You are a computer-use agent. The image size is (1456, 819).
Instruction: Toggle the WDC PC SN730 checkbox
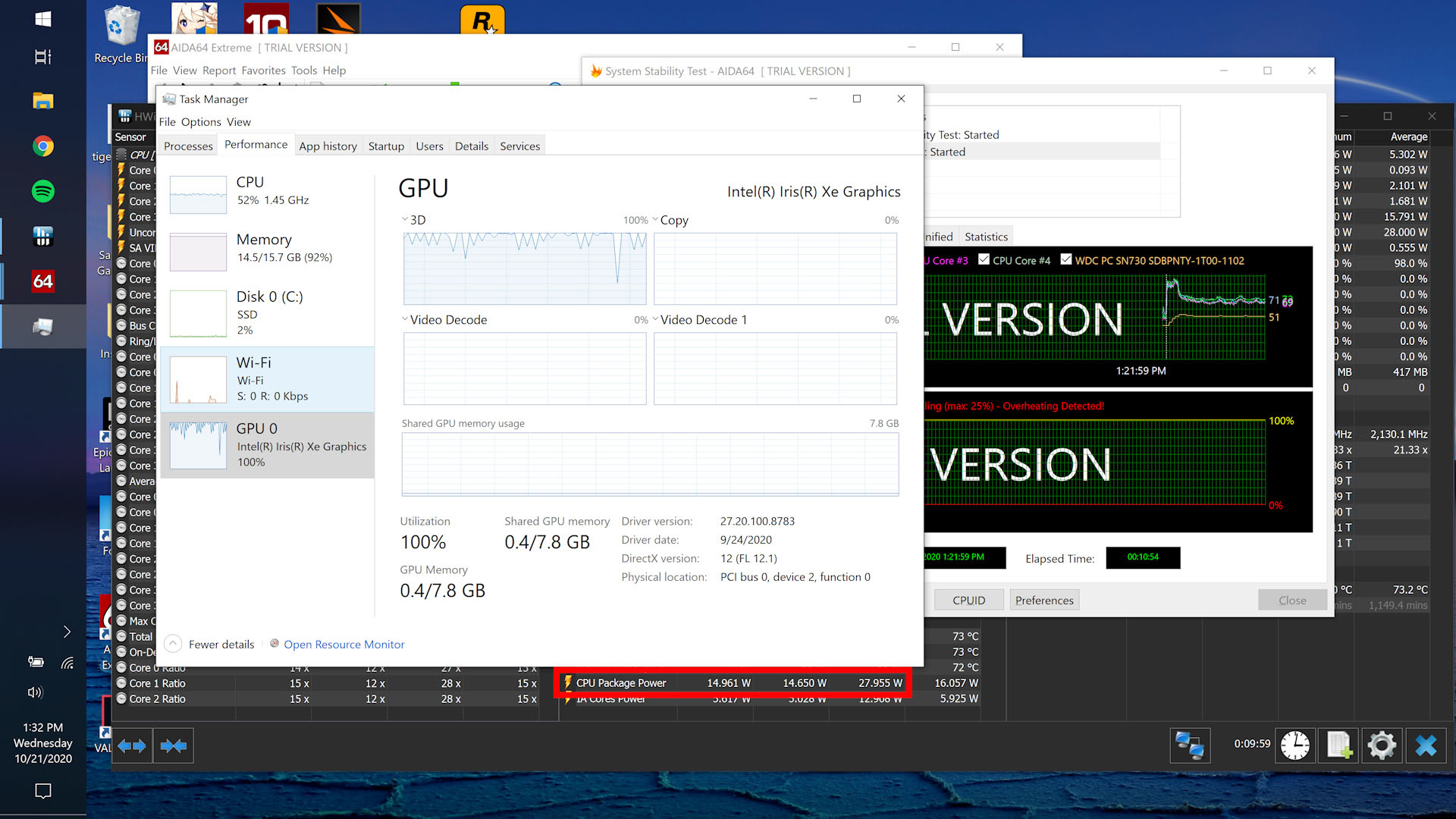[x=1066, y=259]
